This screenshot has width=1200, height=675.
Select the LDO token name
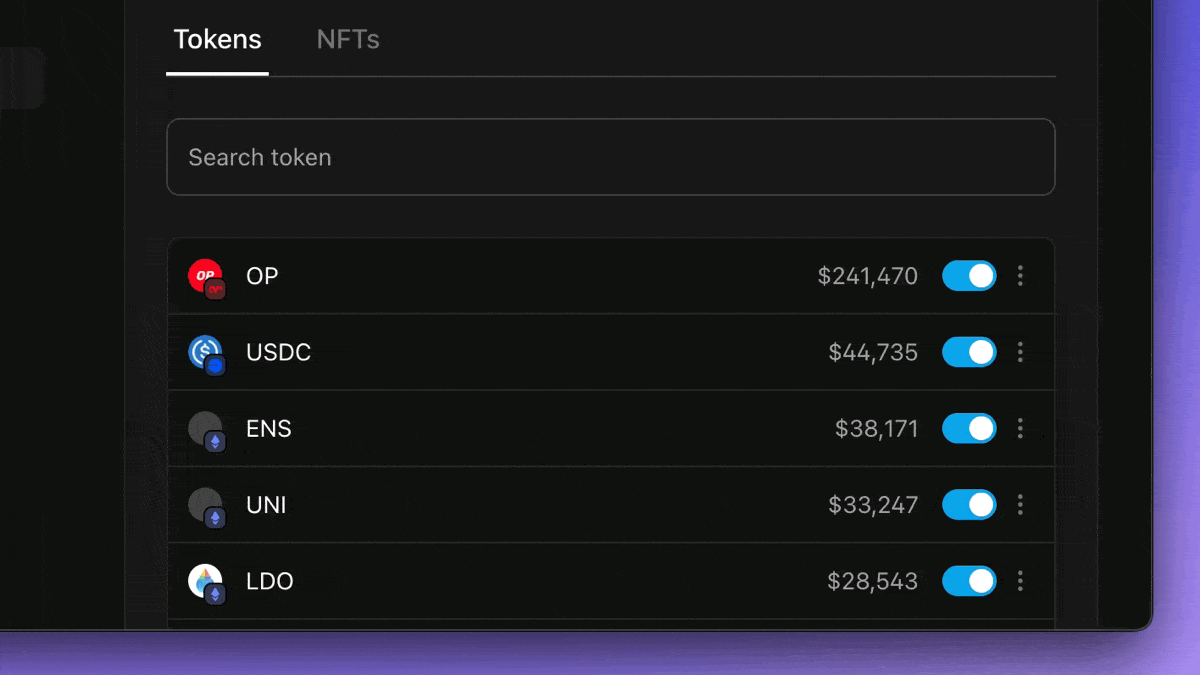pyautogui.click(x=270, y=581)
